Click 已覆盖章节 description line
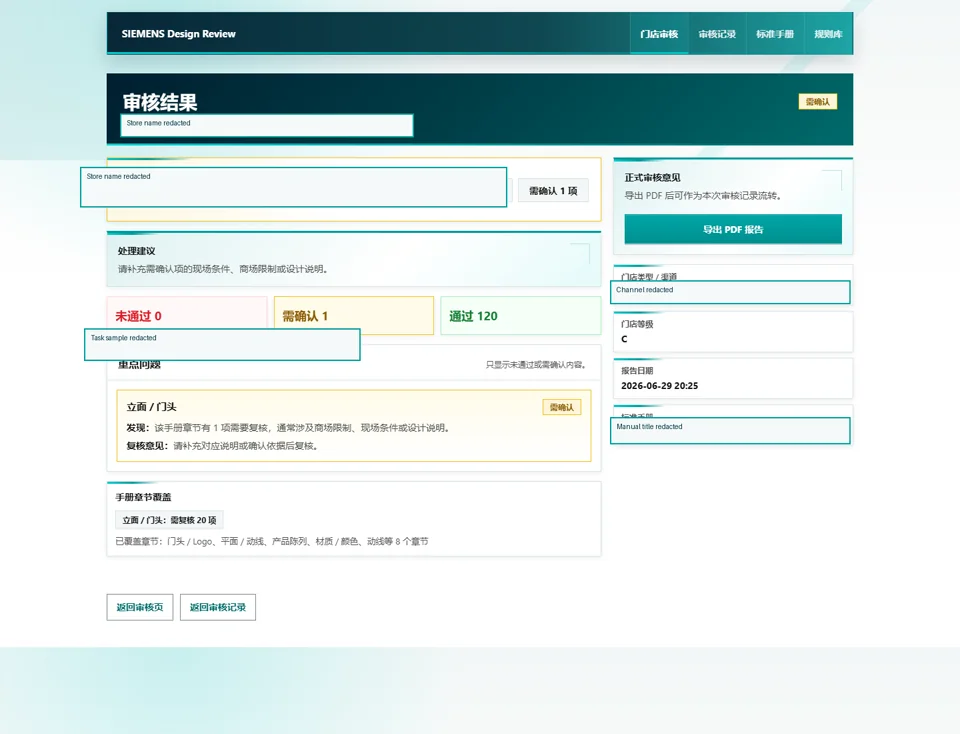The width and height of the screenshot is (960, 734). click(272, 541)
